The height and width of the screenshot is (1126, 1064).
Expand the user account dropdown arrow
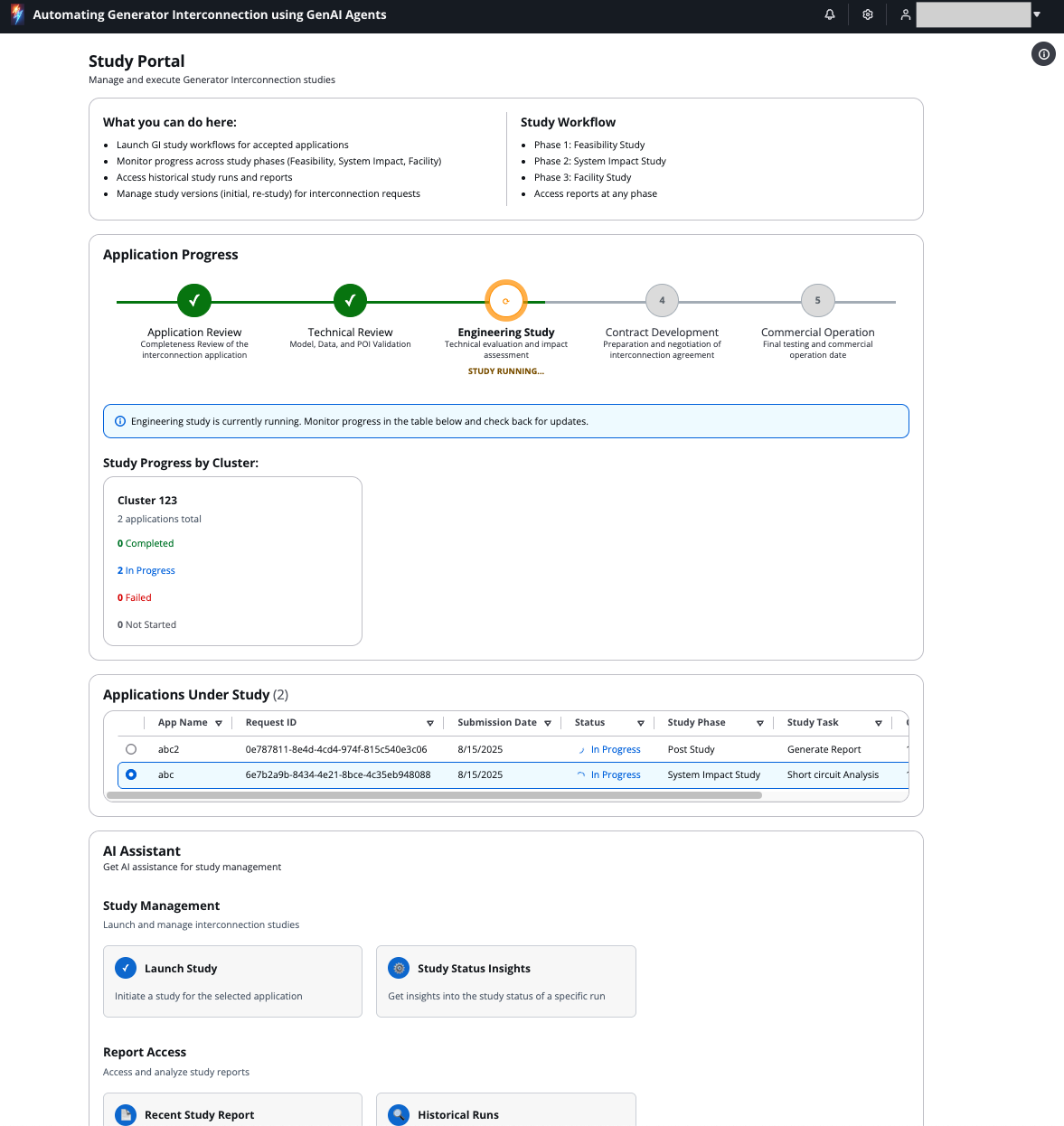[1037, 14]
